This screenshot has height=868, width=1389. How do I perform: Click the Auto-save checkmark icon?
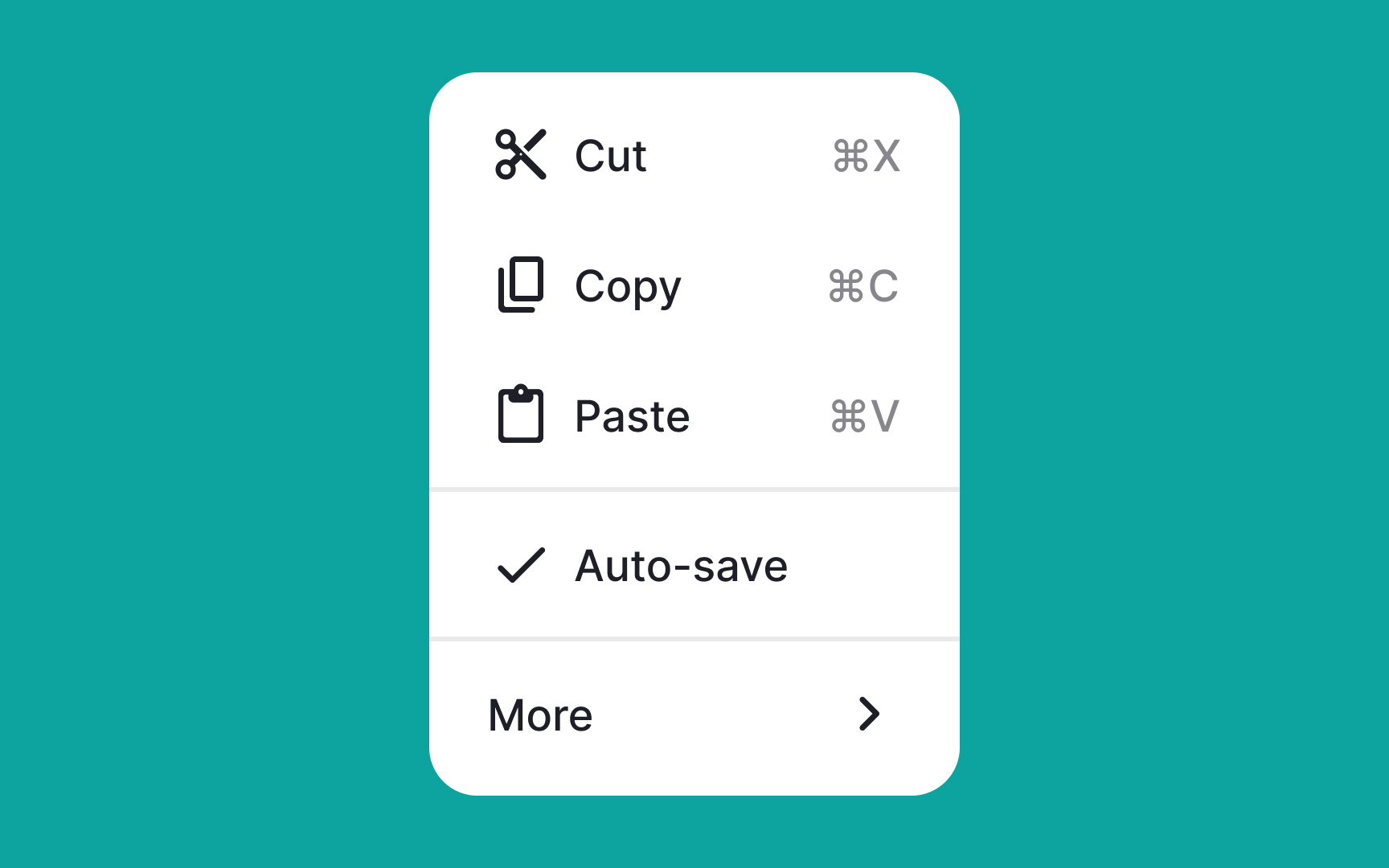pos(521,565)
